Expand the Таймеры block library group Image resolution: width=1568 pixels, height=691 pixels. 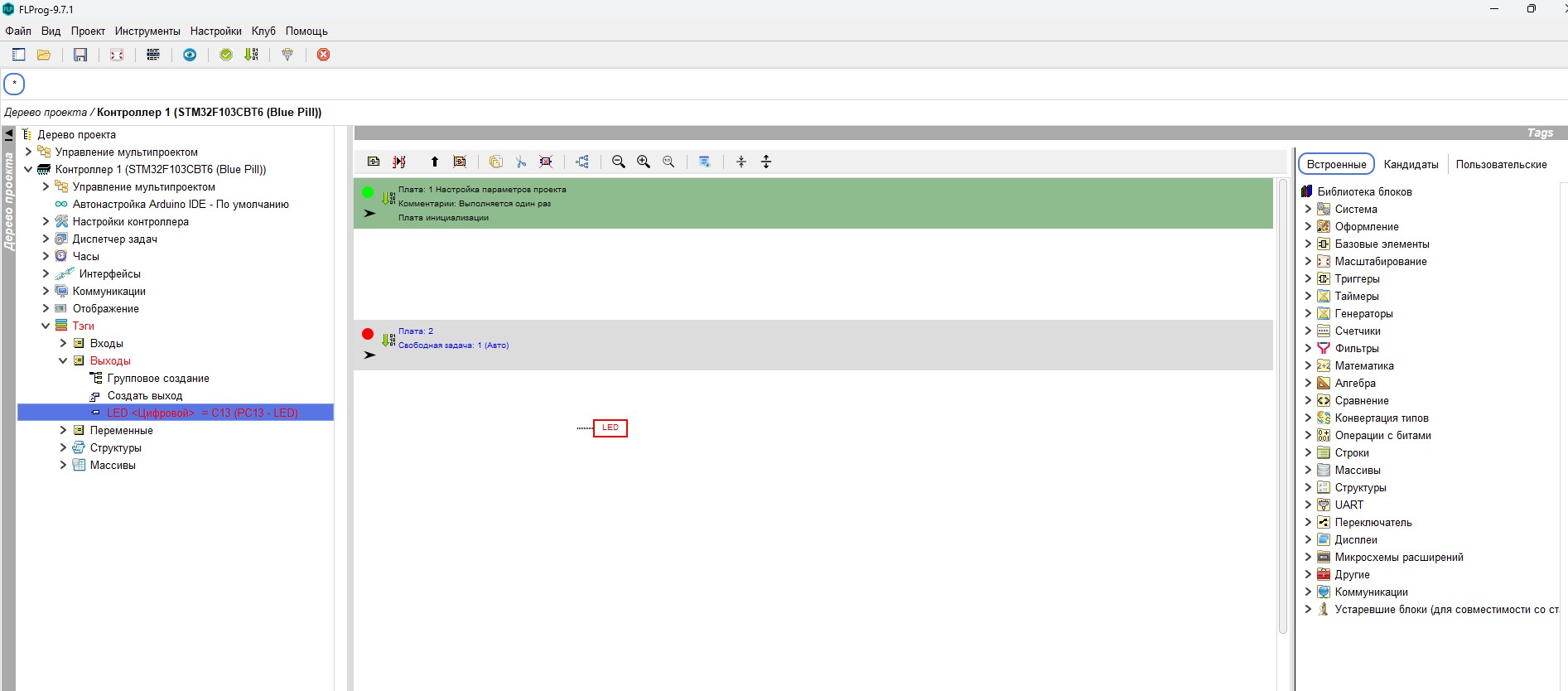pos(1308,296)
